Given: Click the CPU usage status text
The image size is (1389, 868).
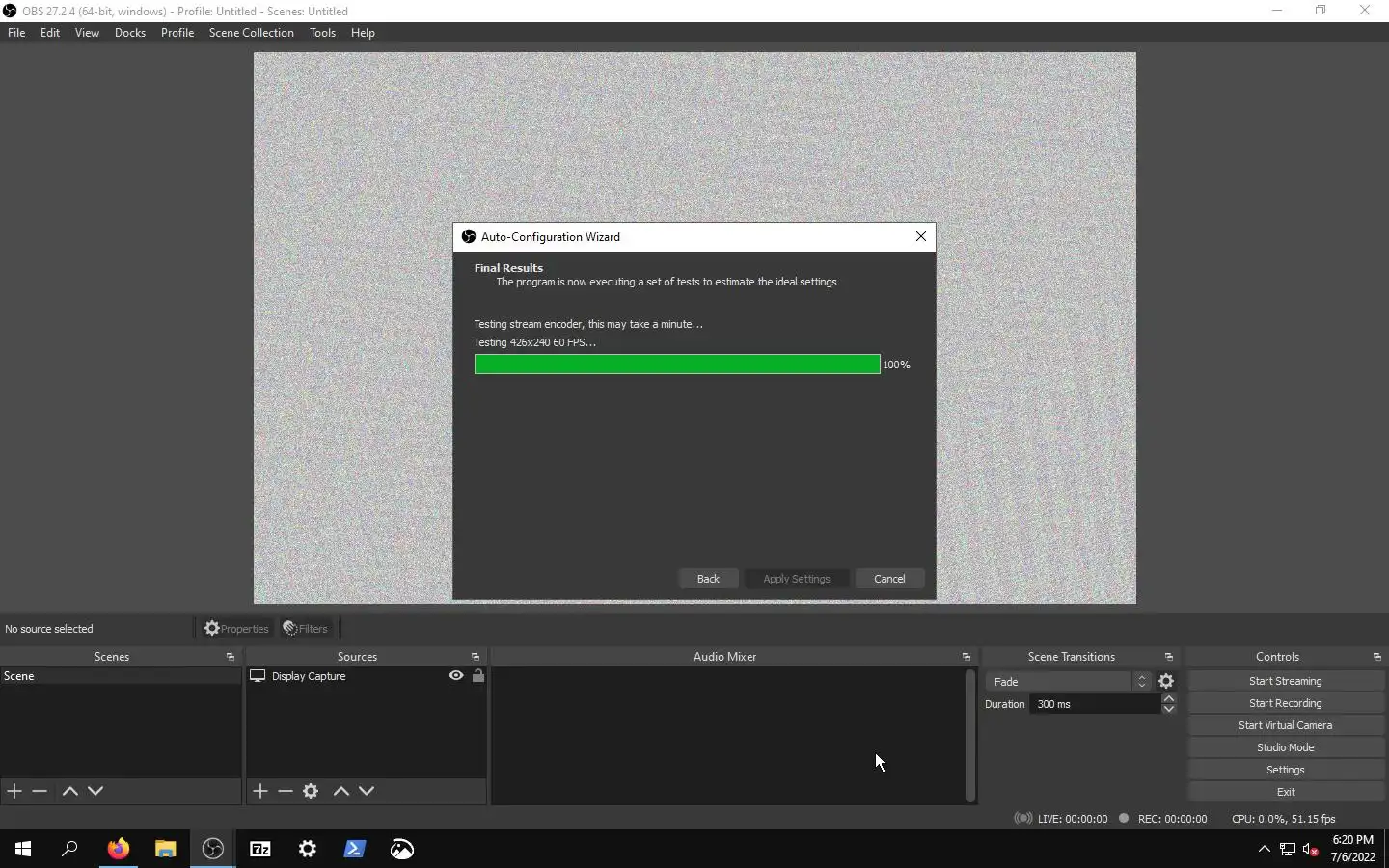Looking at the screenshot, I should click(1284, 819).
